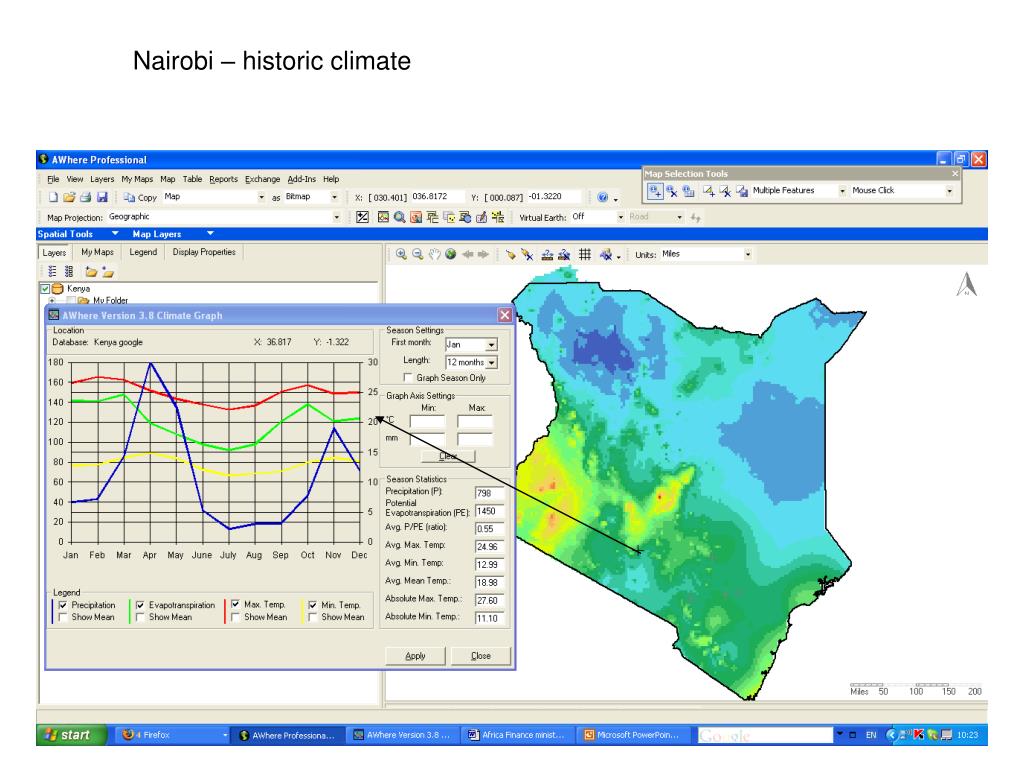Click the open layer folder icon in Layers panel
Screen dimensions: 1024x768
[91, 272]
